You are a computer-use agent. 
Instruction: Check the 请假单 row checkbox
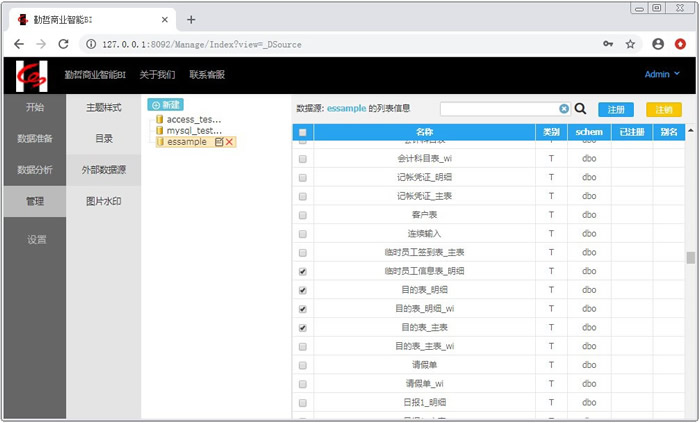303,365
